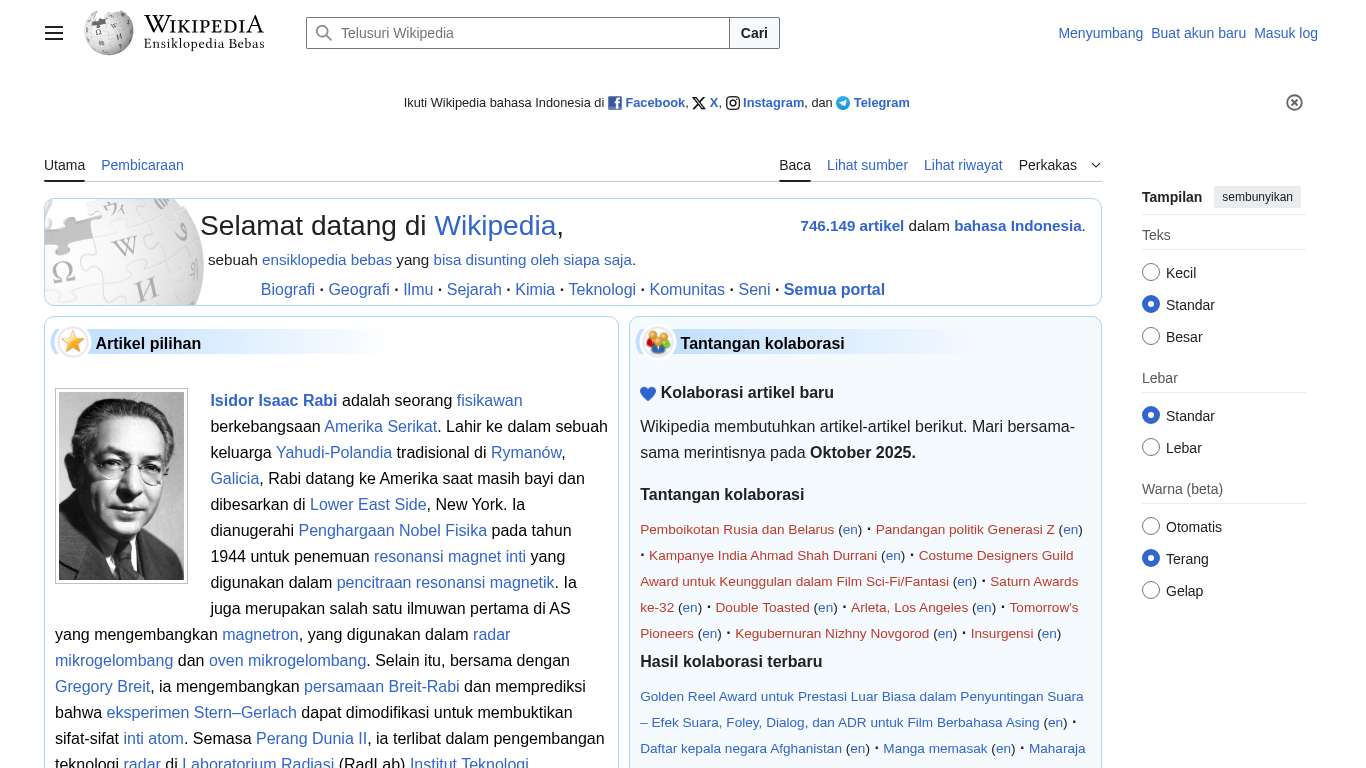This screenshot has height=768, width=1366.
Task: Open the Lihat riwayat tab
Action: click(962, 165)
